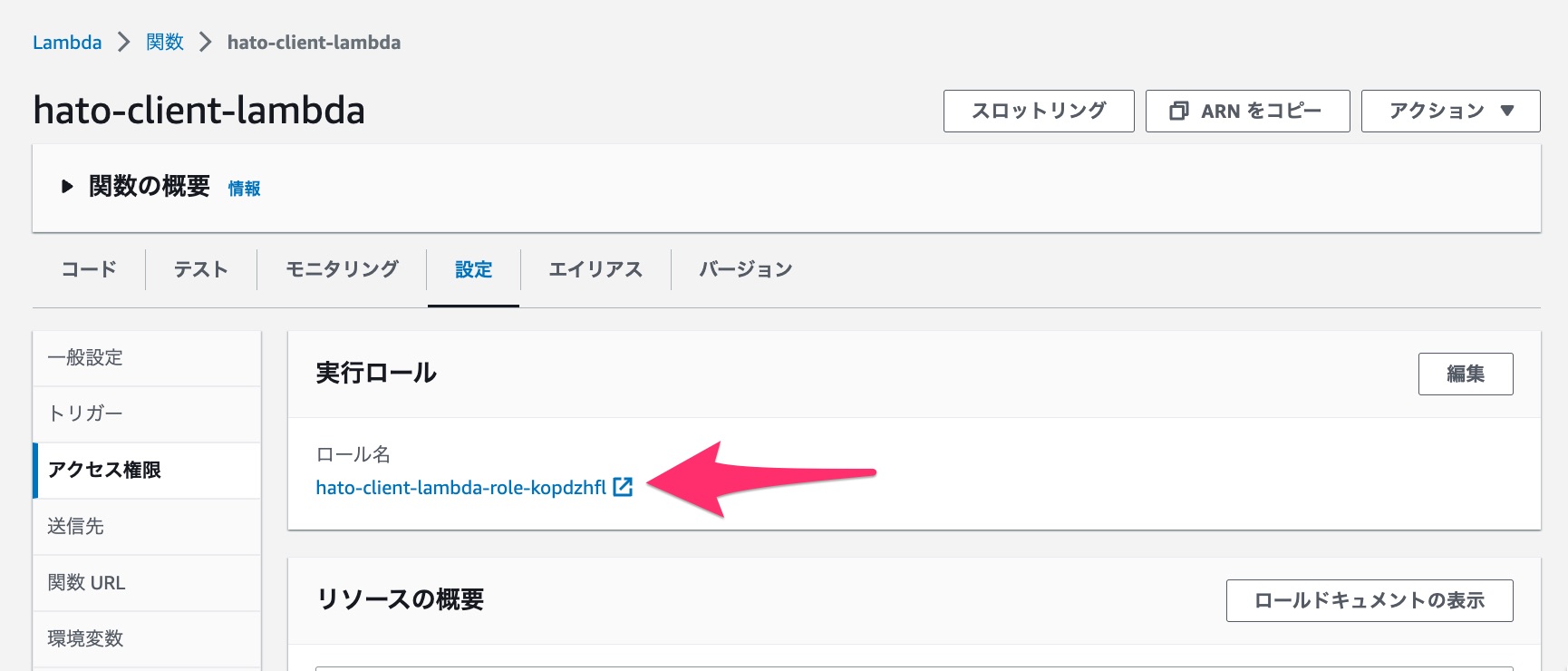Switch to the コード tab
The height and width of the screenshot is (671, 1568).
(88, 269)
